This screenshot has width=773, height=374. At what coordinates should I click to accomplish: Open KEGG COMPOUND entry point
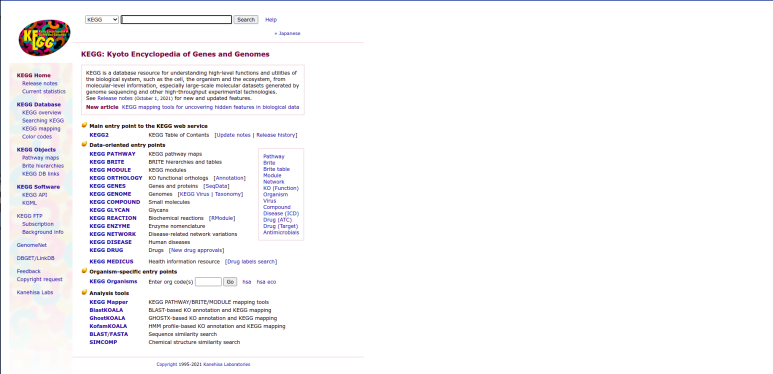click(x=115, y=202)
